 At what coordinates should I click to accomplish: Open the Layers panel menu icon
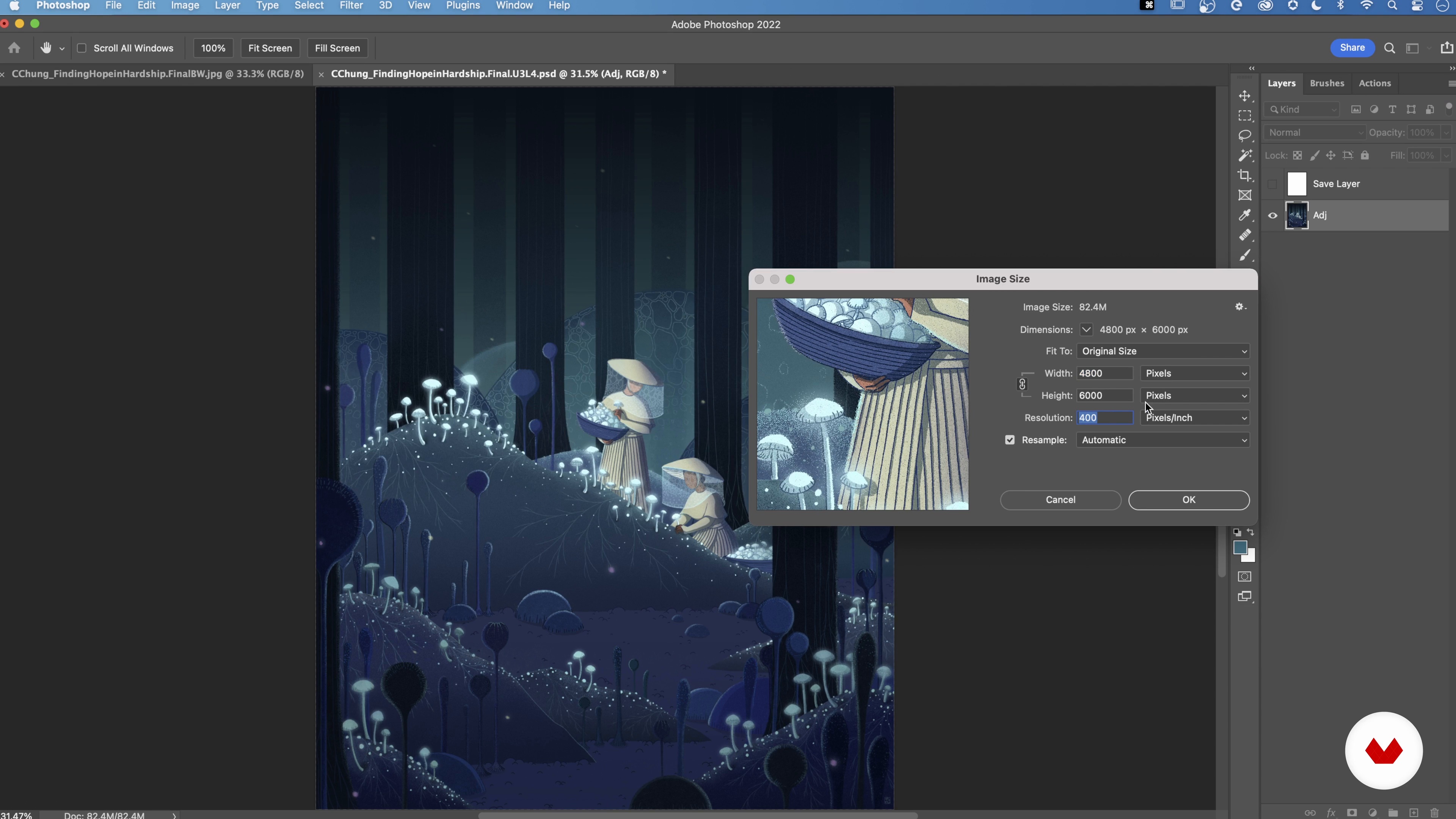(x=1451, y=84)
